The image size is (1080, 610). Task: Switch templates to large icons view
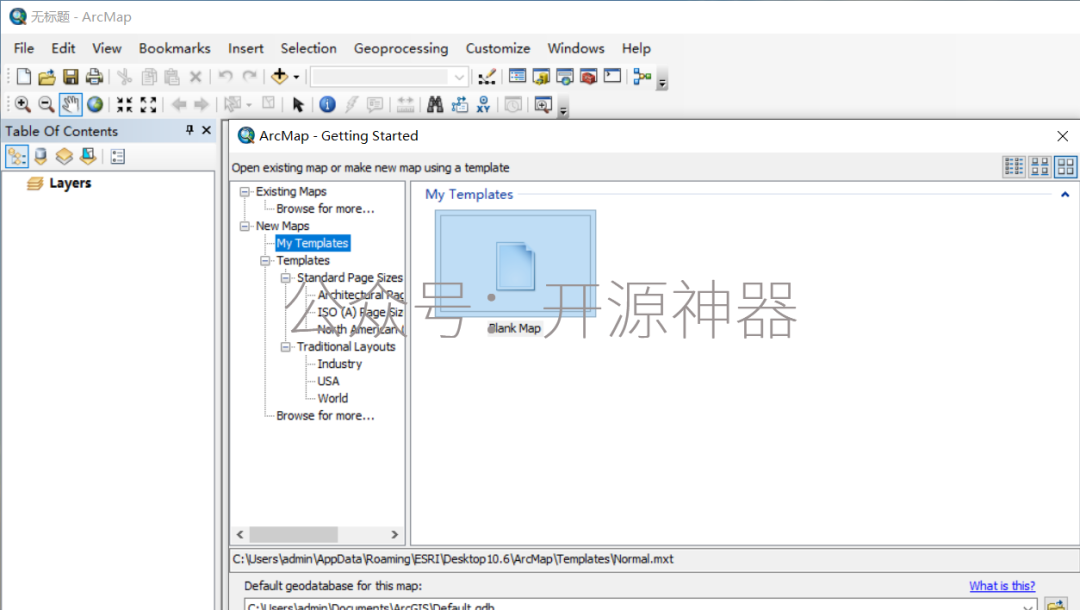[x=1066, y=167]
